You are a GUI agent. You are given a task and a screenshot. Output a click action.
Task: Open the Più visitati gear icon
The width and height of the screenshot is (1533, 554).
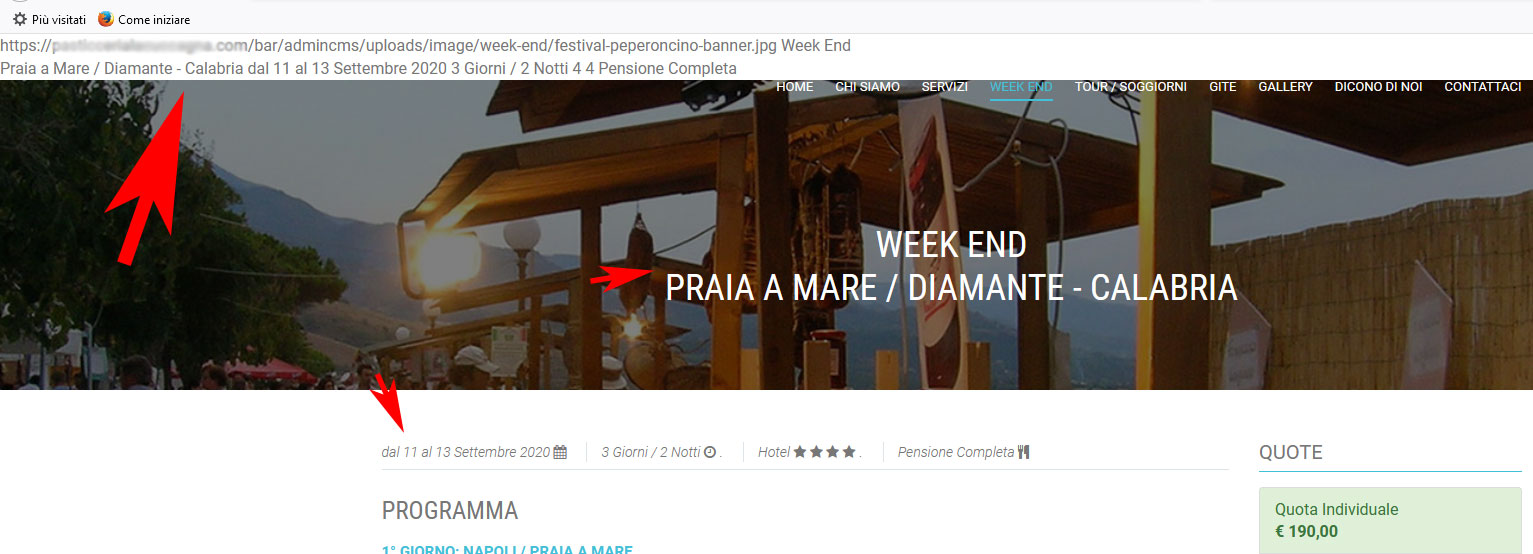20,19
